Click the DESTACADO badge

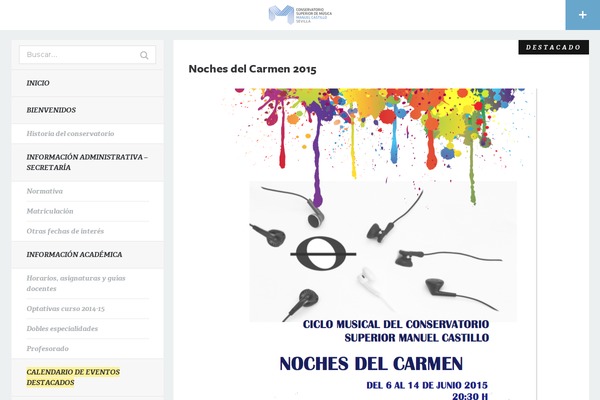click(553, 47)
